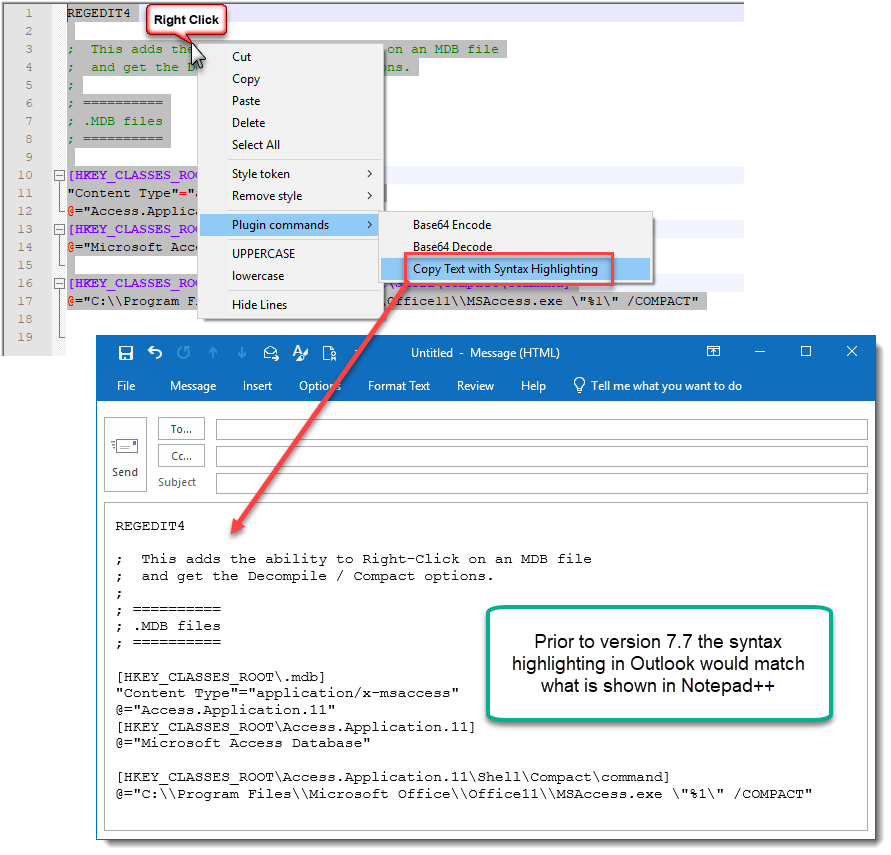
Task: Click into the To recipients field
Action: tap(542, 429)
